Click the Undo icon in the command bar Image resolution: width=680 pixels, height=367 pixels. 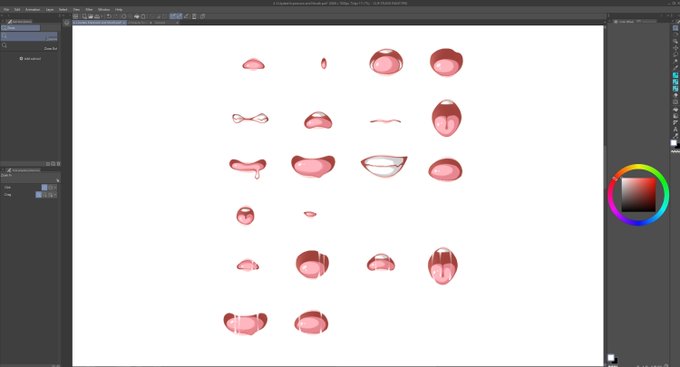(109, 16)
